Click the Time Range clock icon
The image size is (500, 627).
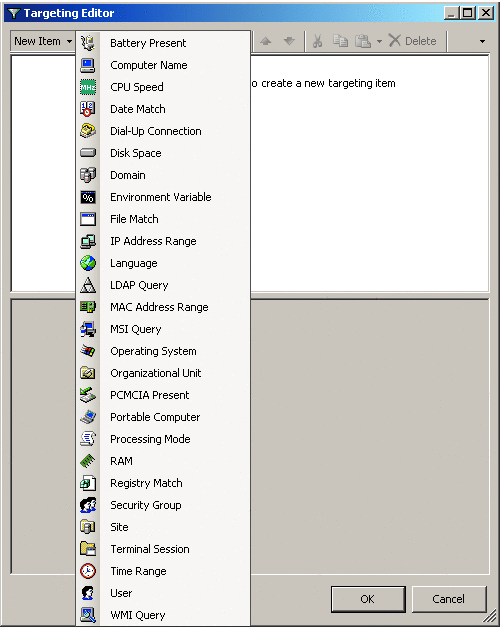(88, 571)
